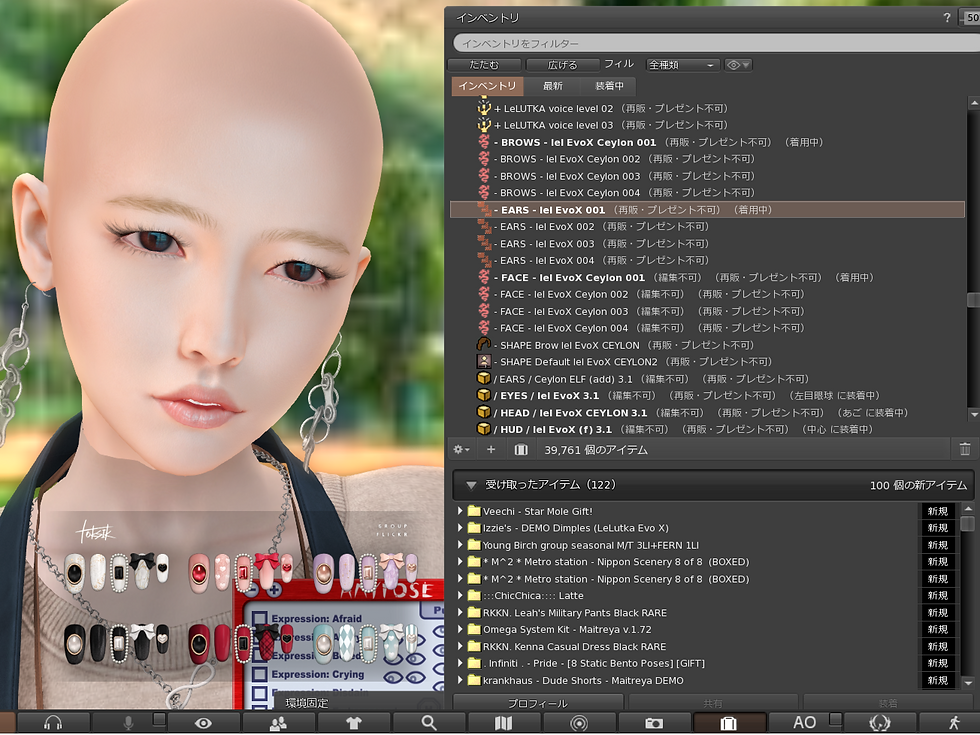Click the eye camera-view icon in bottom toolbar

203,723
